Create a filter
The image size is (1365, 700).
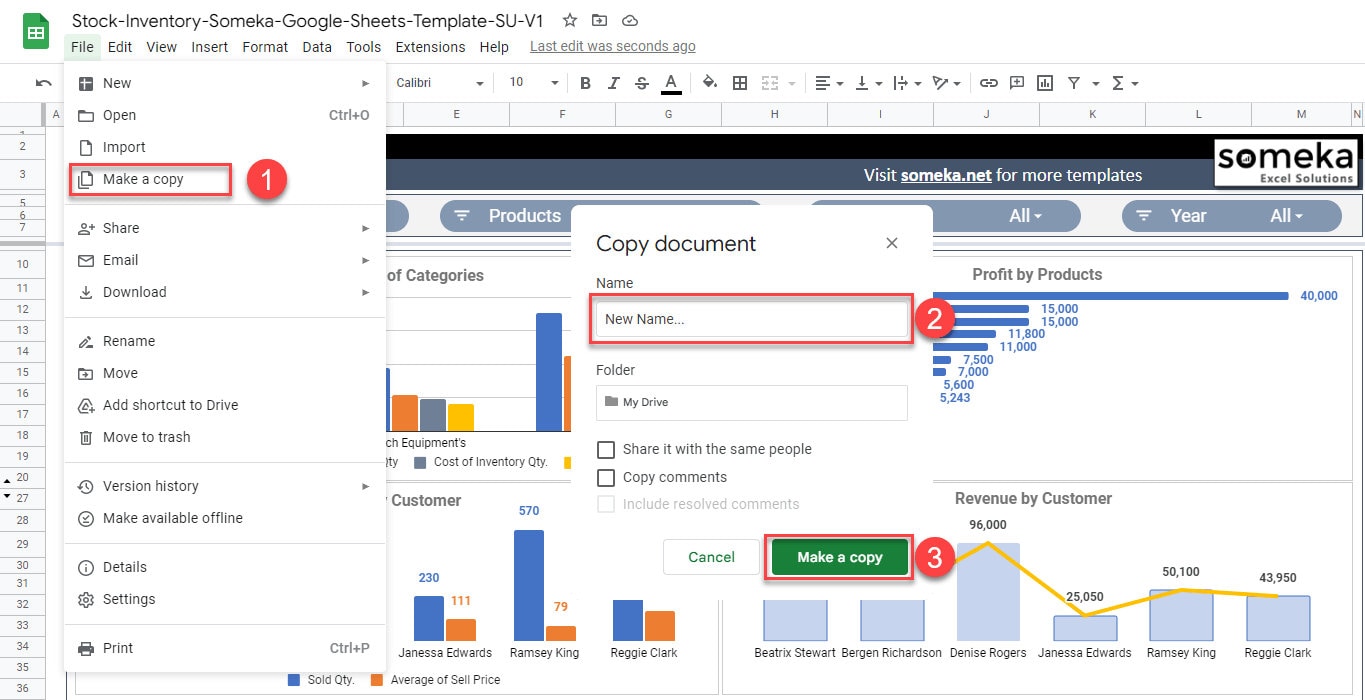coord(1072,83)
